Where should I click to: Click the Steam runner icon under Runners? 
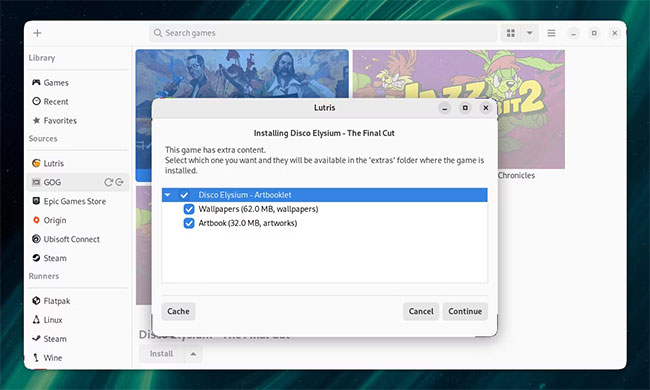[36, 338]
